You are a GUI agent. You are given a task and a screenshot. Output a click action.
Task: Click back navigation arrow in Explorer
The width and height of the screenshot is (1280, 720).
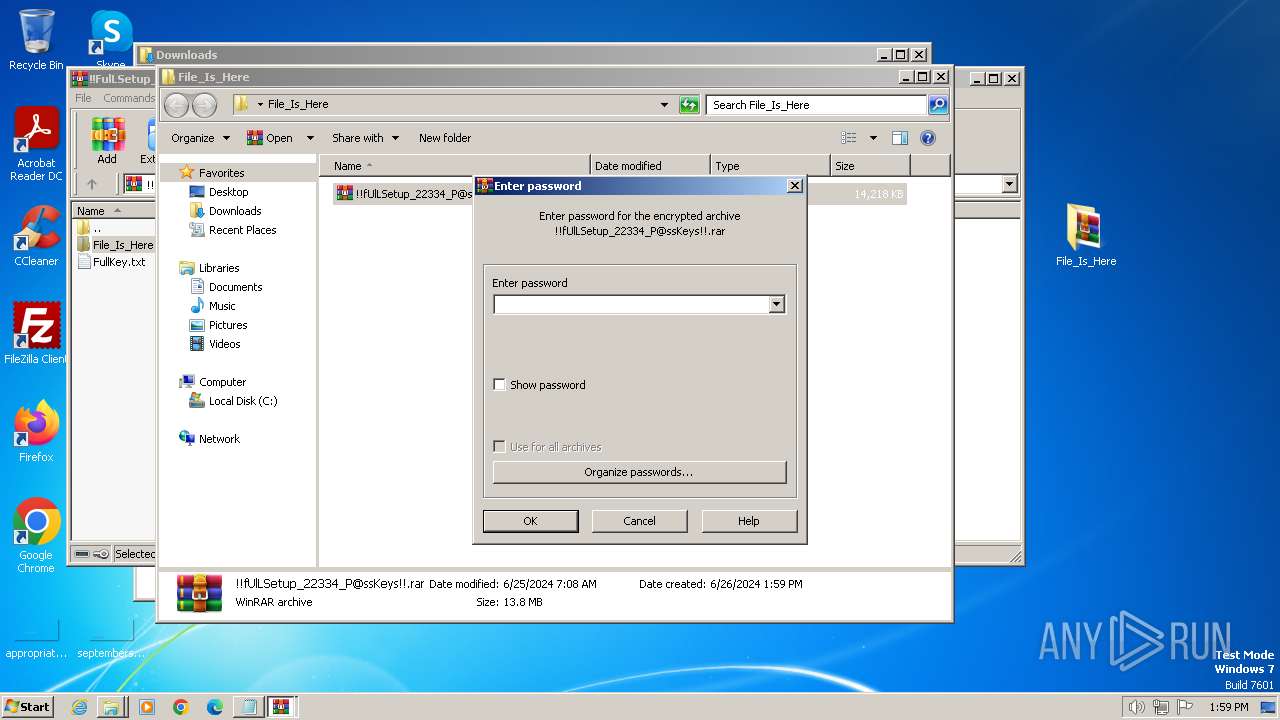176,105
